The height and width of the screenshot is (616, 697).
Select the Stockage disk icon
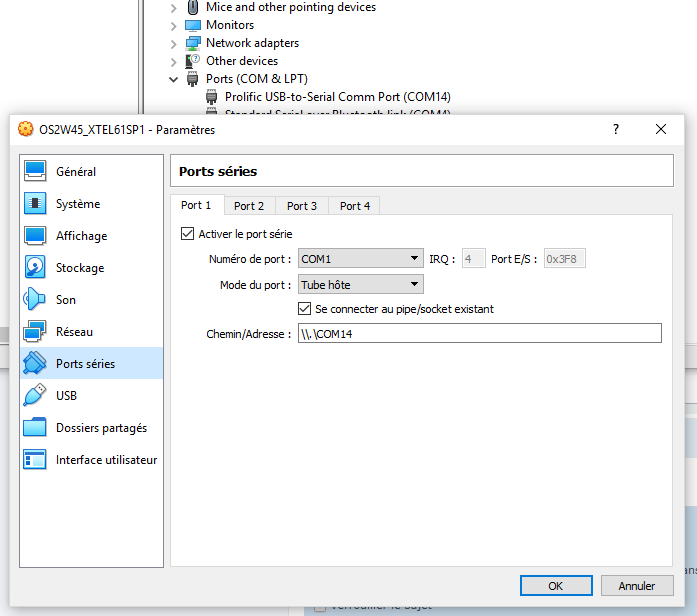[x=35, y=268]
